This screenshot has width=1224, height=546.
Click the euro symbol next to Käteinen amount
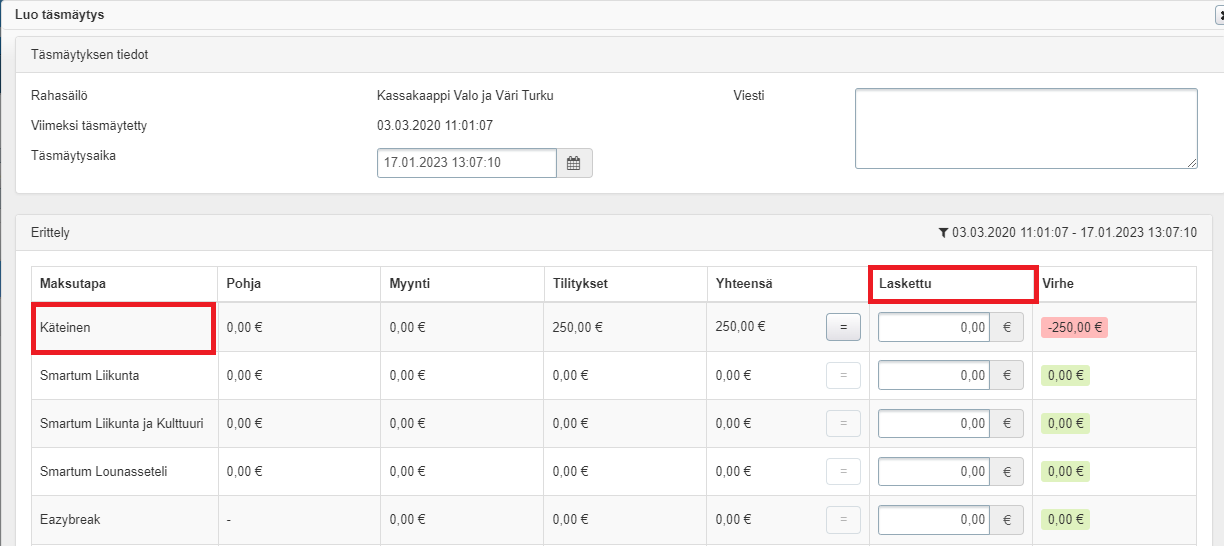tap(1006, 327)
